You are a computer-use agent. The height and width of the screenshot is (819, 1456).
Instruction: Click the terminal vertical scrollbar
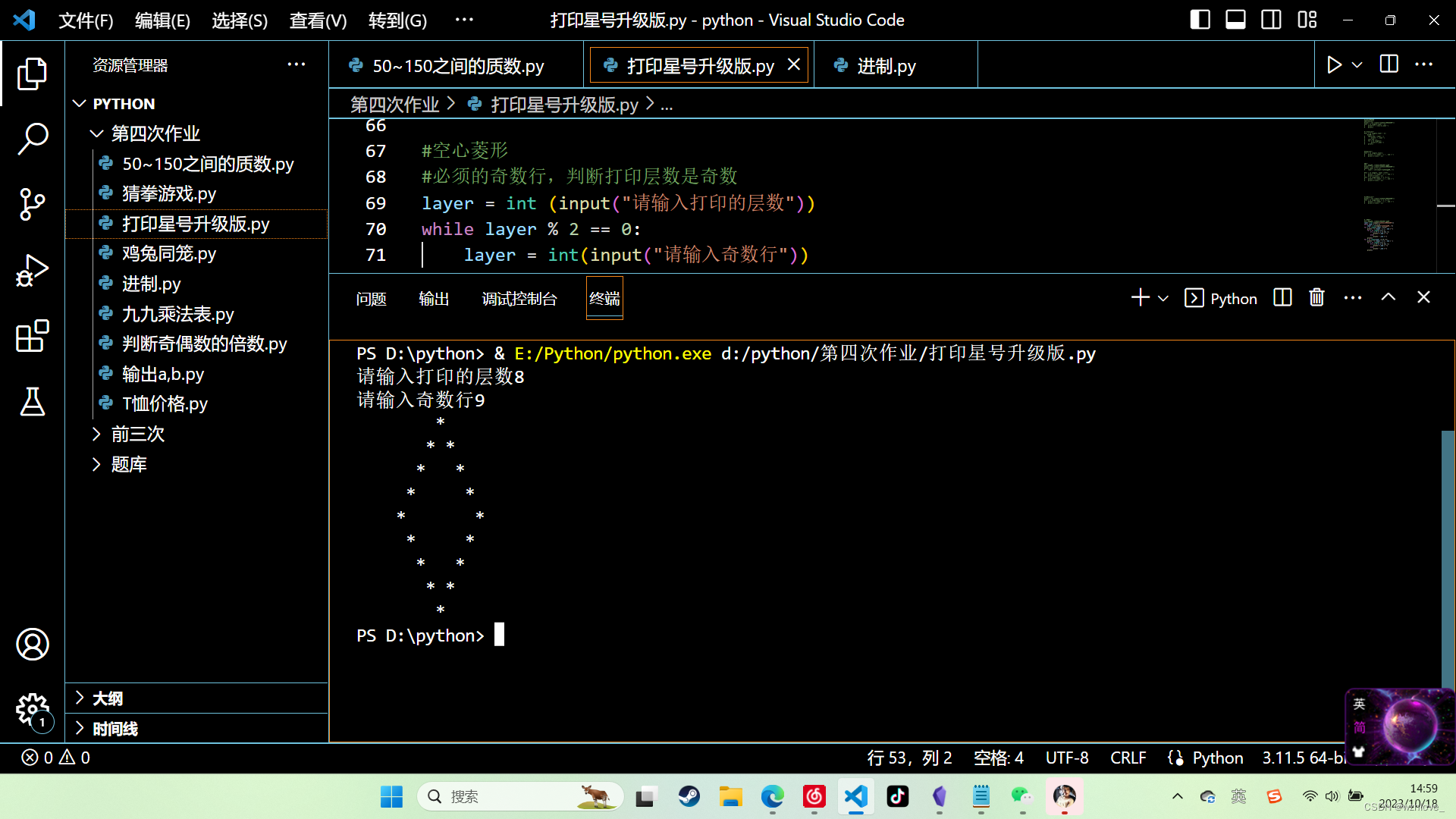click(1448, 561)
